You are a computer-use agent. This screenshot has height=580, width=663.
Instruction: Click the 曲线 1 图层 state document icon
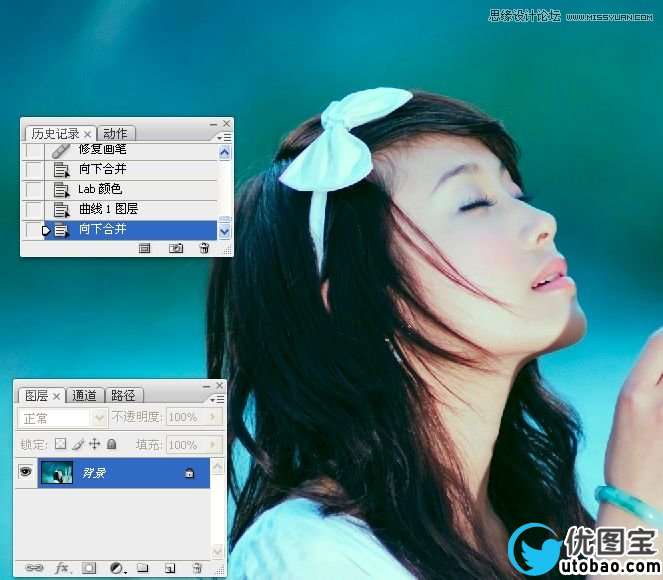click(61, 210)
